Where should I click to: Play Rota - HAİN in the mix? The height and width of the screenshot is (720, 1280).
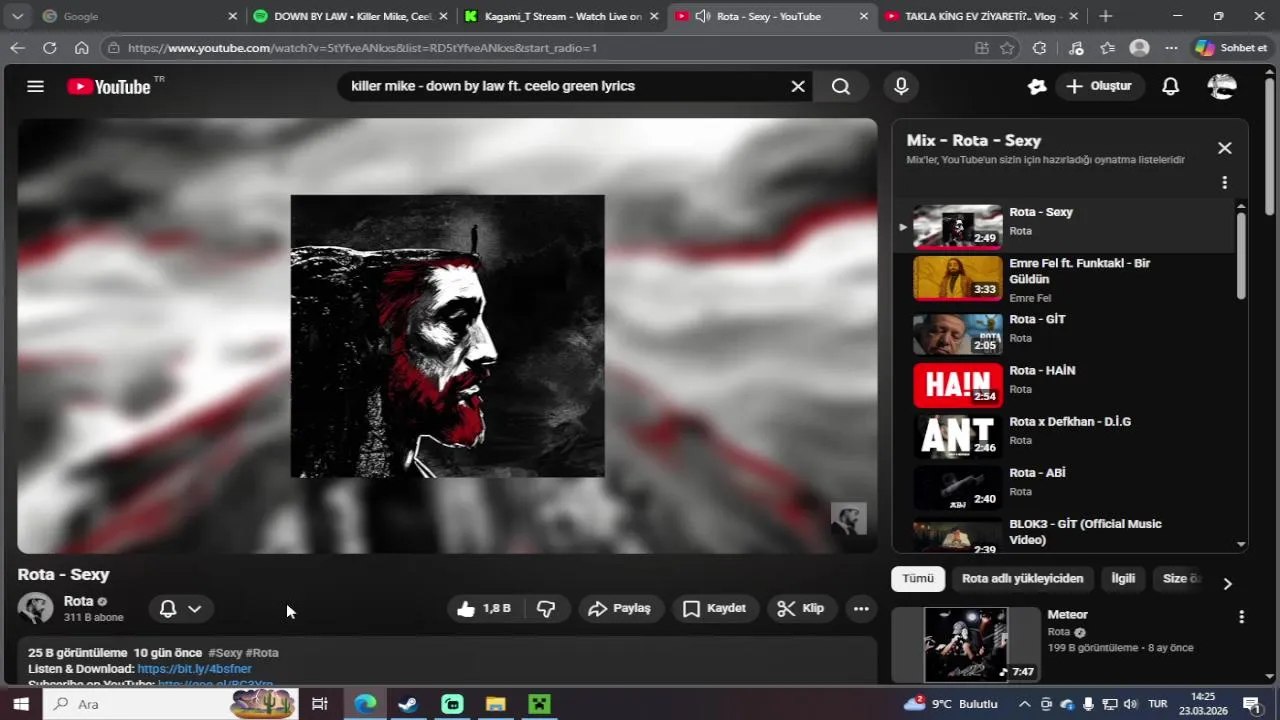pyautogui.click(x=1065, y=385)
